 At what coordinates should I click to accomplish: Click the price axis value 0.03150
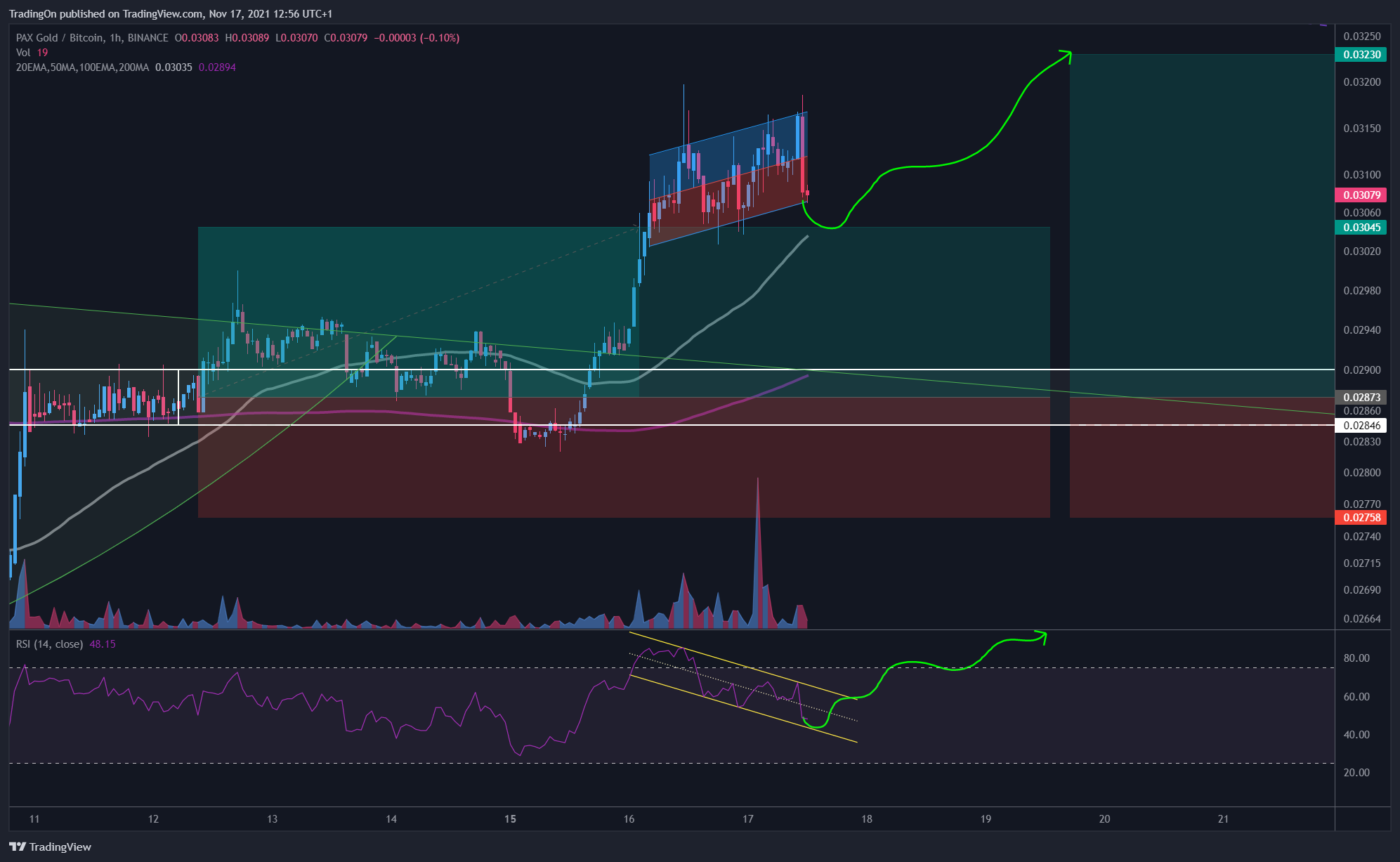click(x=1361, y=129)
